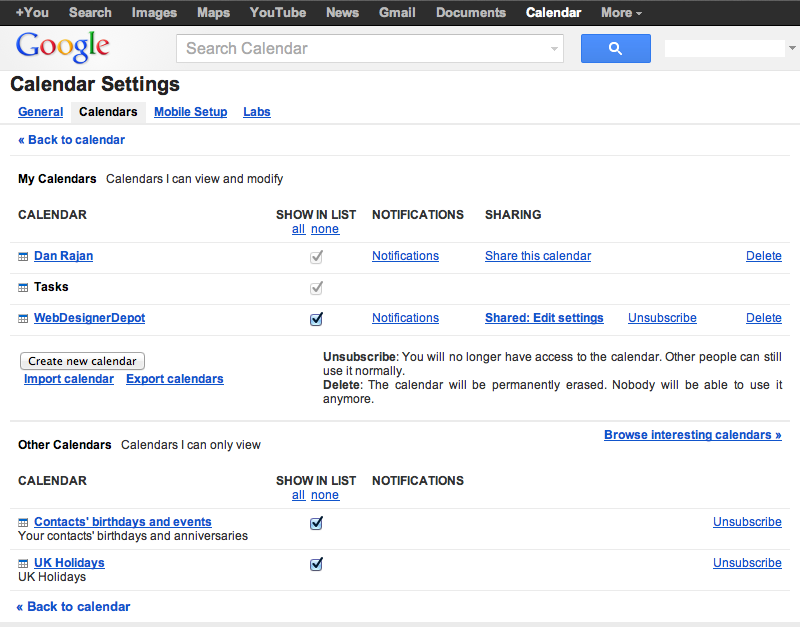Open News from the top bar
This screenshot has height=628, width=800.
(342, 12)
